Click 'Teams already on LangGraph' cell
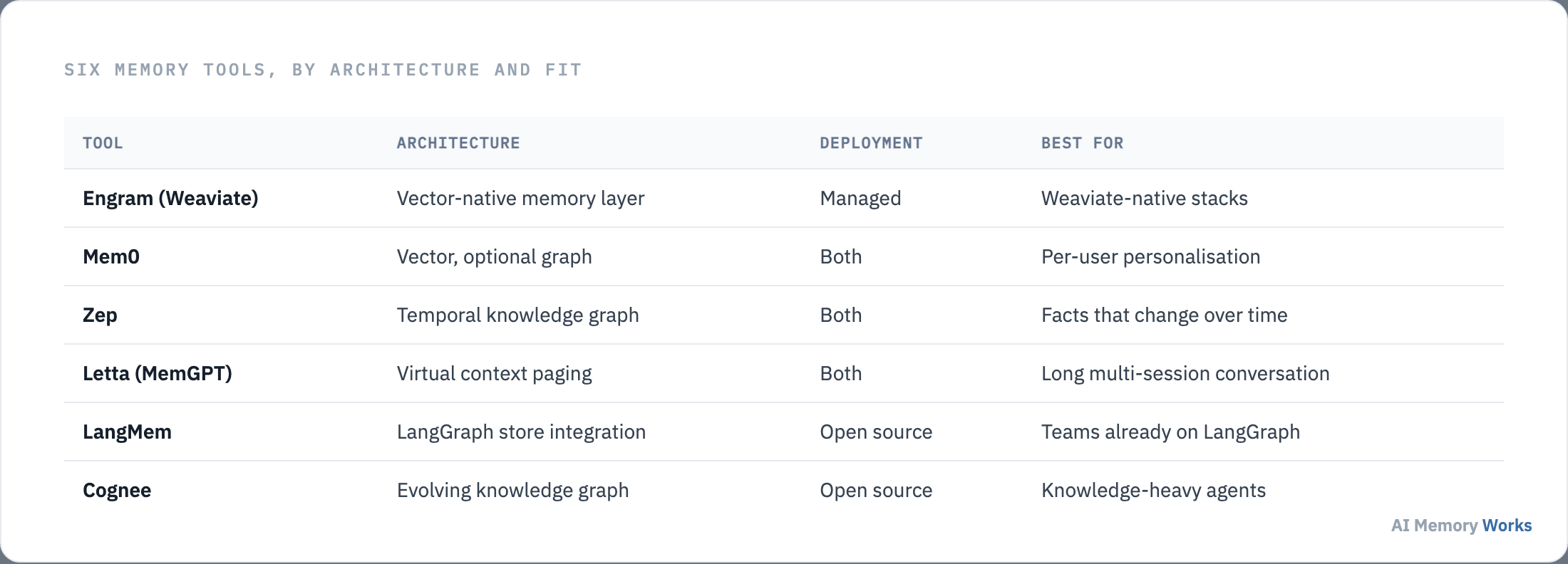The image size is (1568, 564). pos(1170,432)
